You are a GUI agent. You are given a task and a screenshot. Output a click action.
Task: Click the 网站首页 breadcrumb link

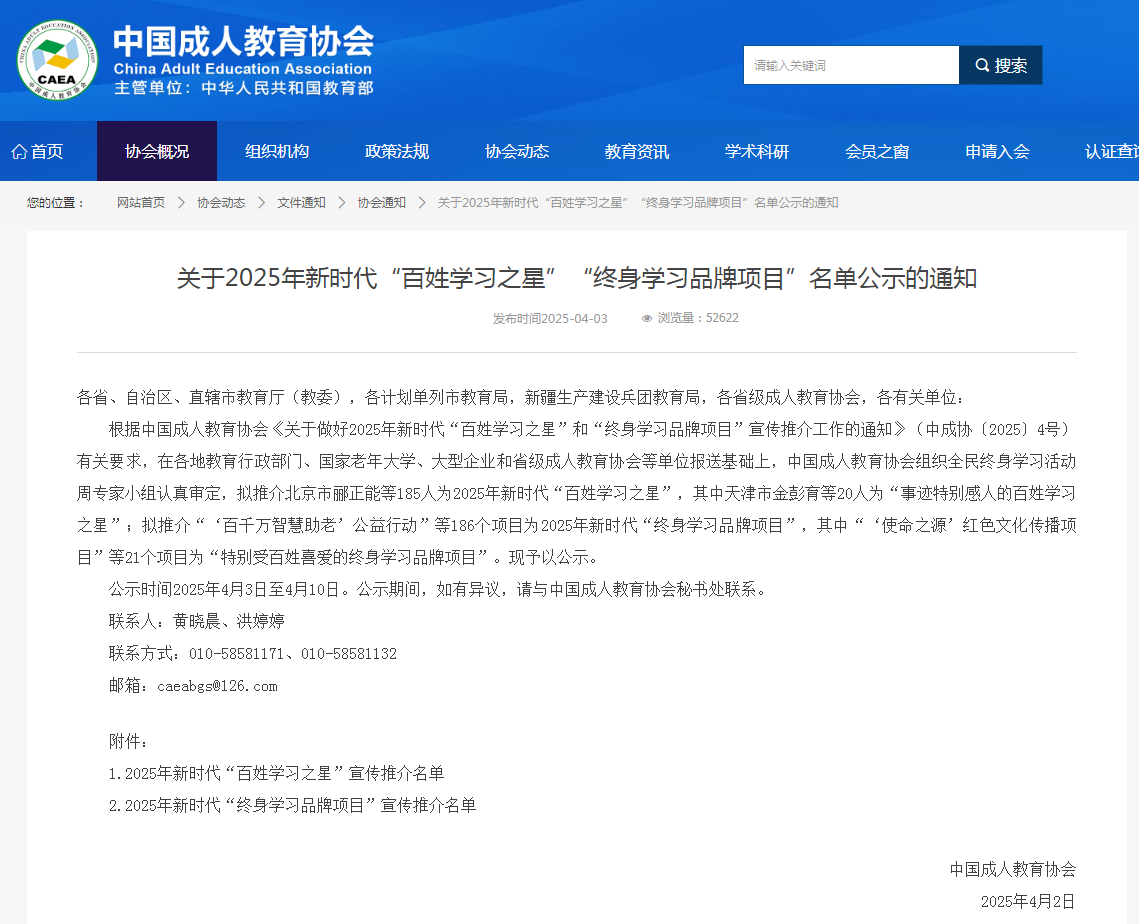(x=141, y=203)
